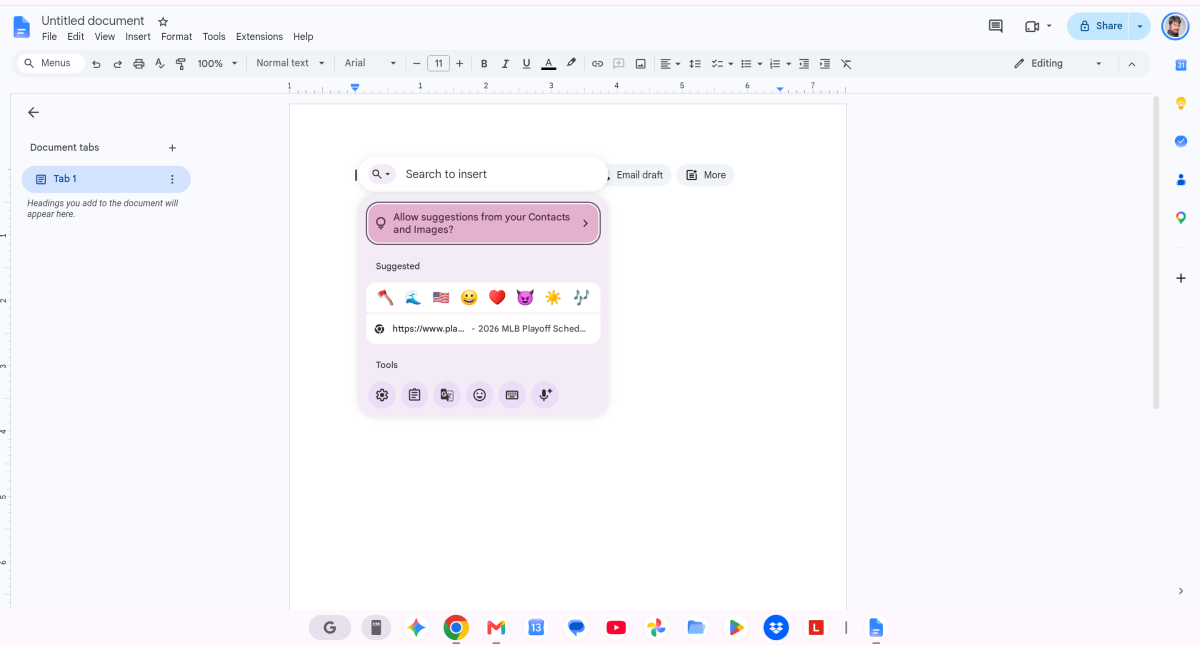Run spelling and grammar check icon
Viewport: 1200px width, 645px height.
[160, 63]
